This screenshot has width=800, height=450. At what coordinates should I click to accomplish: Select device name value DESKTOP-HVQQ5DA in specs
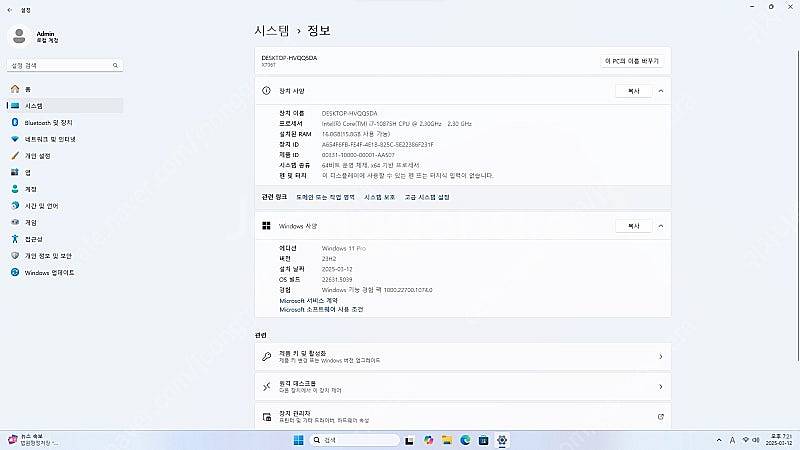click(349, 113)
